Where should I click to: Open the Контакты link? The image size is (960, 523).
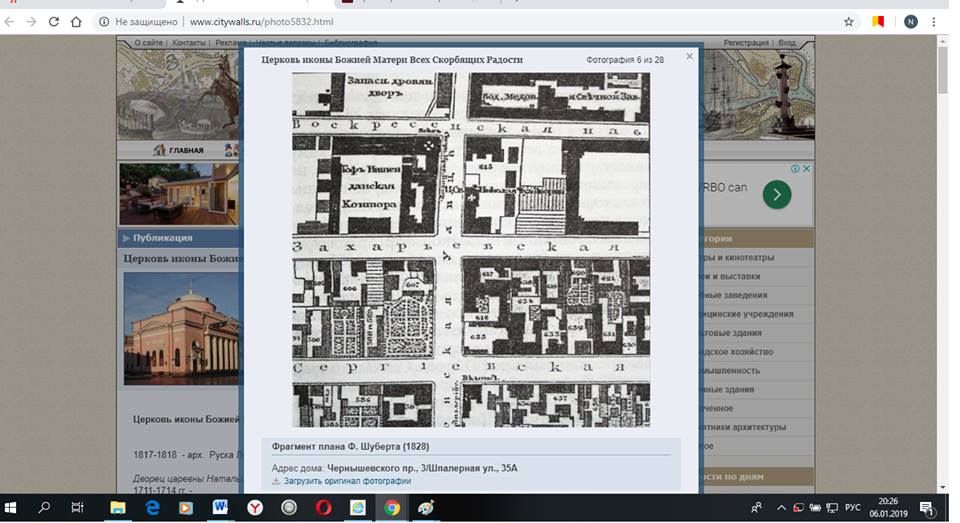point(189,43)
